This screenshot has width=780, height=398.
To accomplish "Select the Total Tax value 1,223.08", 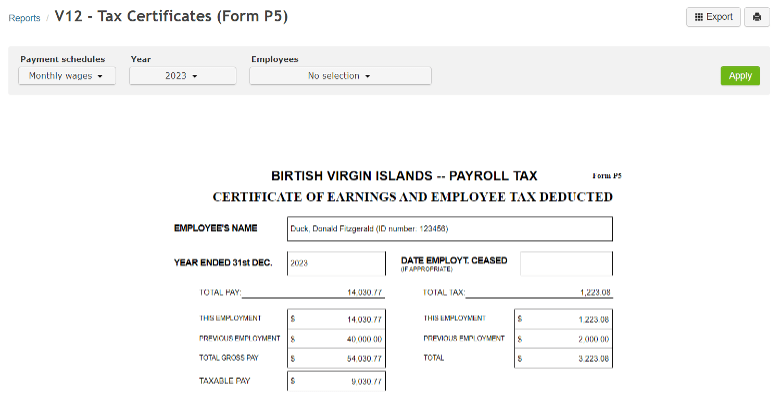I will click(x=595, y=292).
